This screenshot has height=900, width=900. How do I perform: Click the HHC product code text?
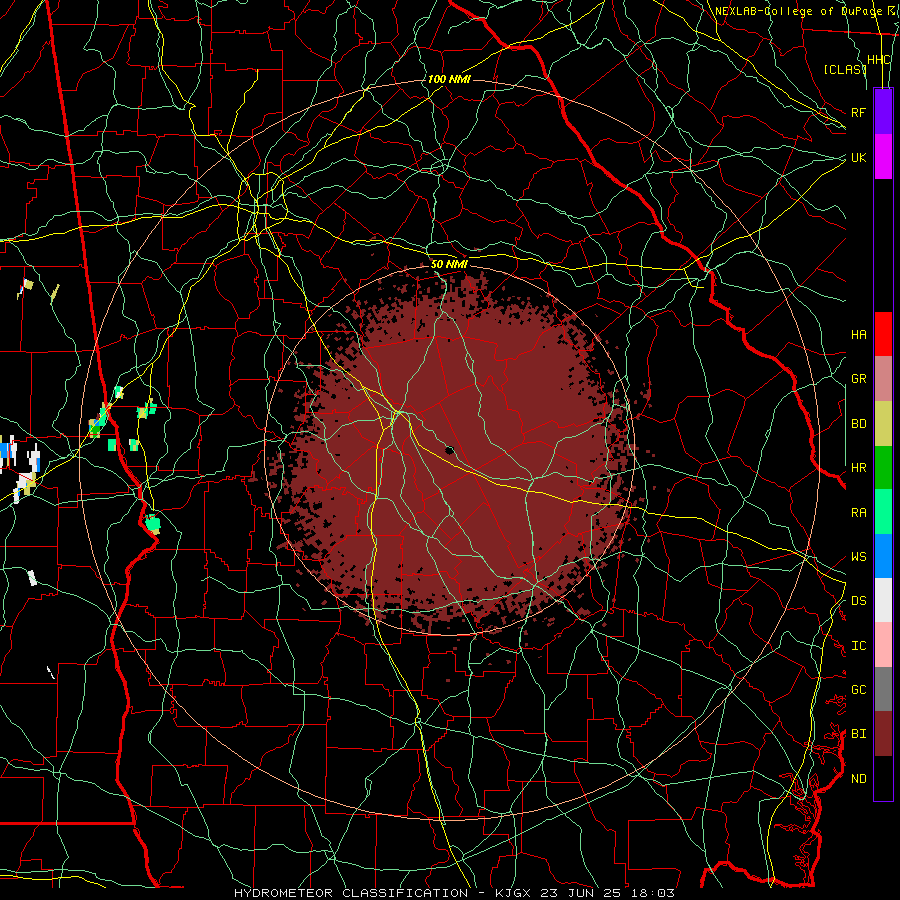(879, 60)
